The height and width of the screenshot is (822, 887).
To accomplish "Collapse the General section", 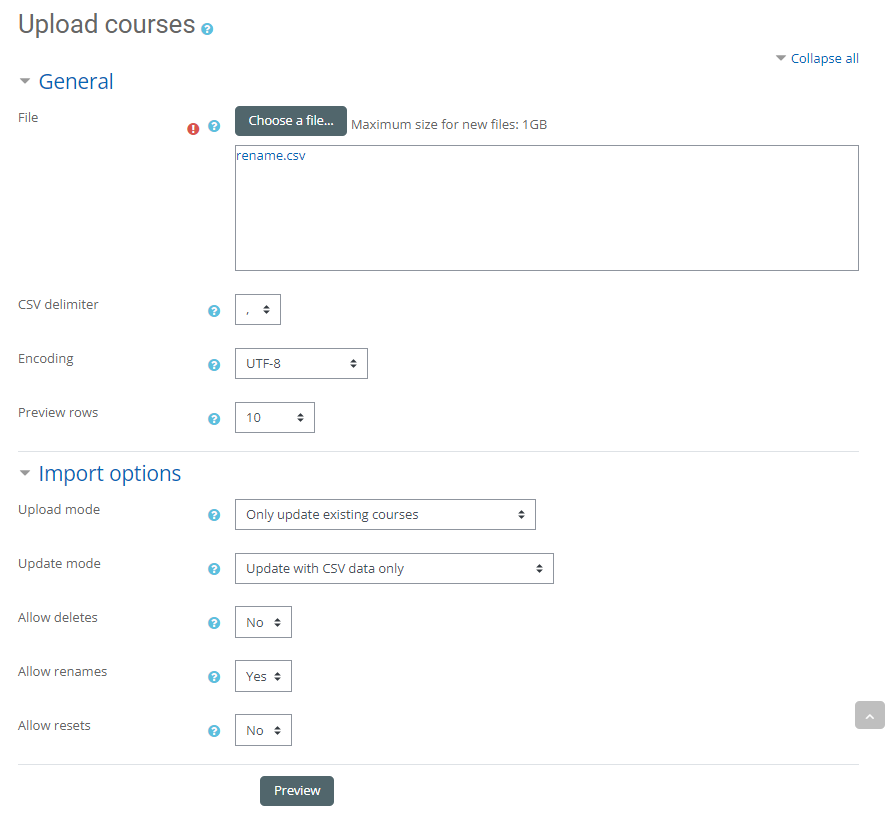I will [x=75, y=82].
